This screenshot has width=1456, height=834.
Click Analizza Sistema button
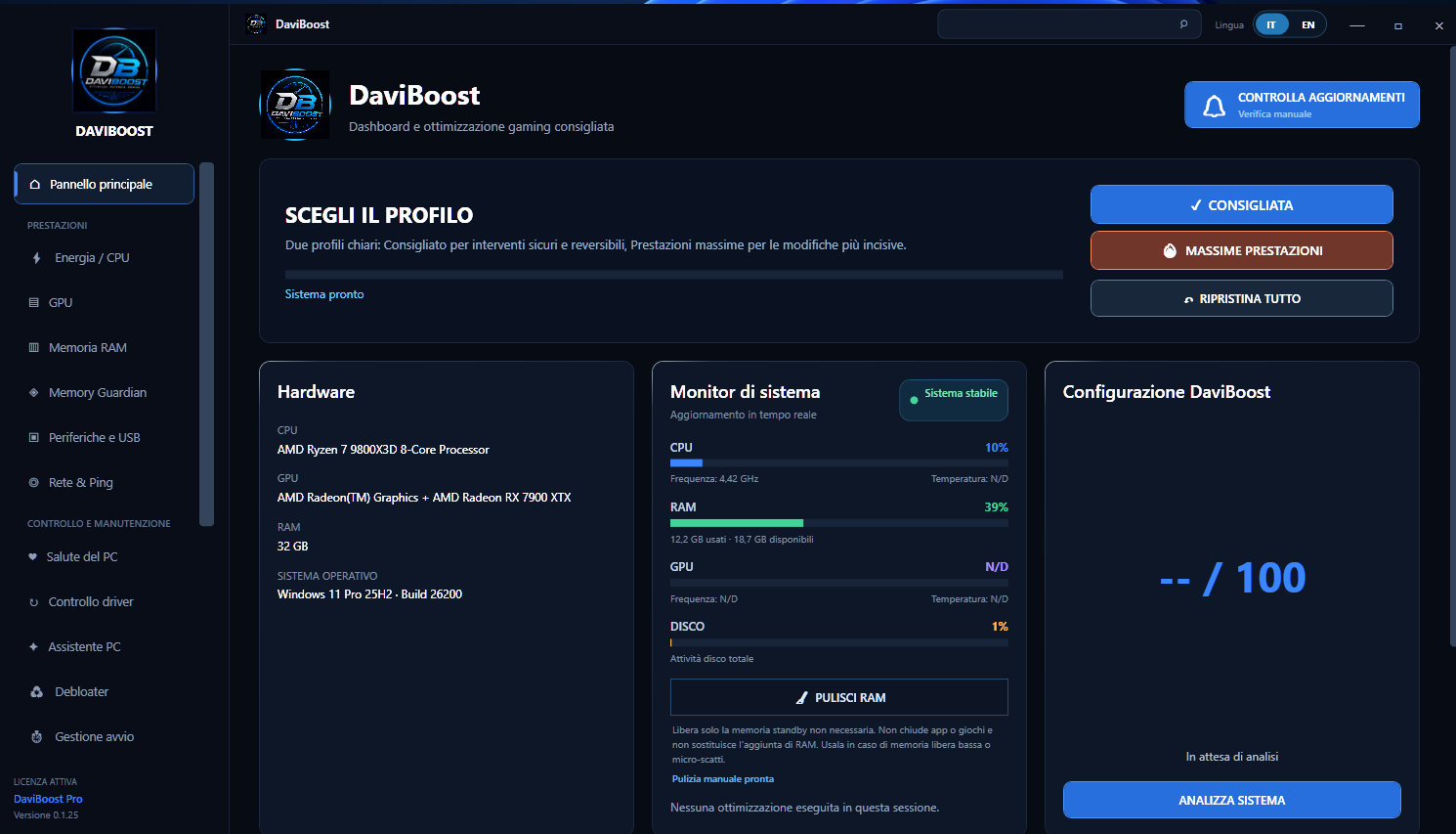[1232, 801]
